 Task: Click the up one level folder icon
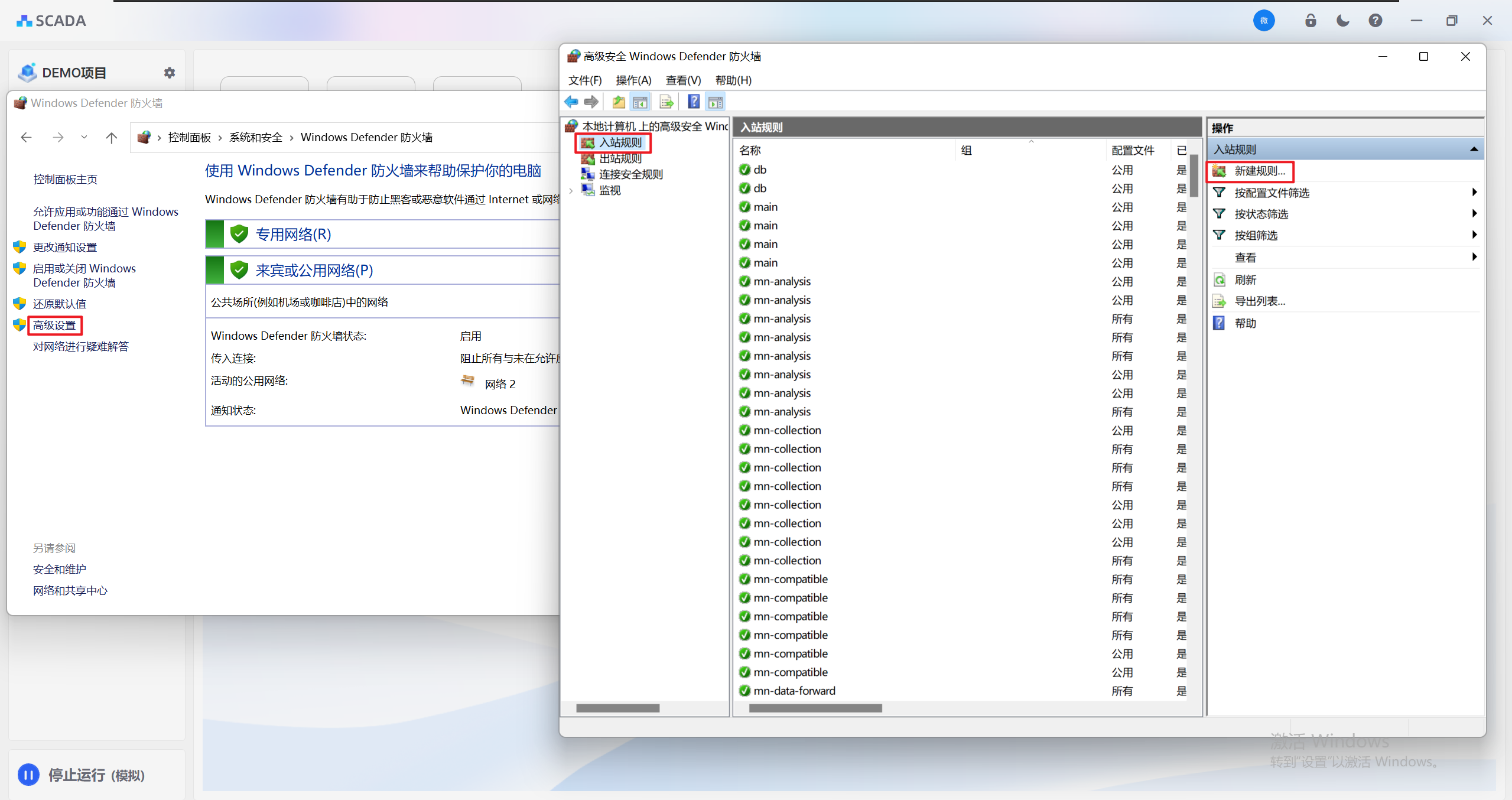[x=618, y=102]
